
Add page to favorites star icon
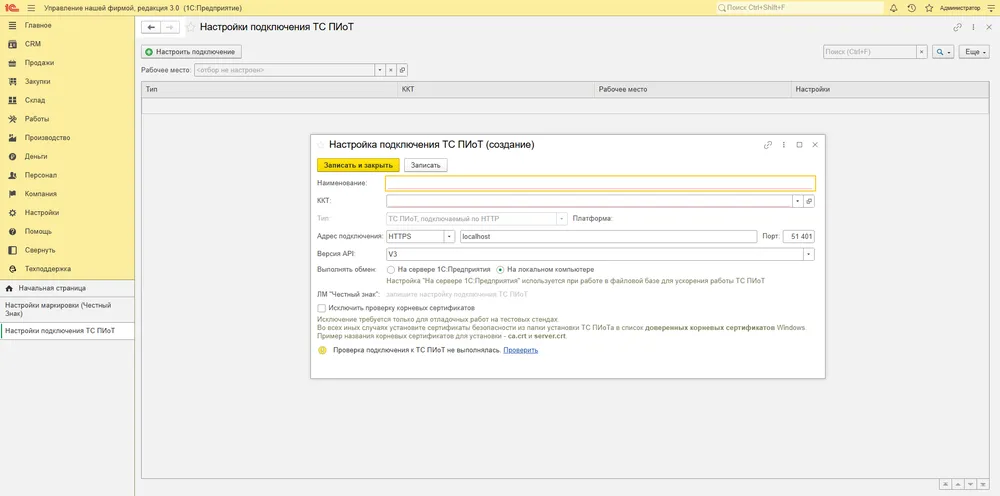(x=190, y=27)
